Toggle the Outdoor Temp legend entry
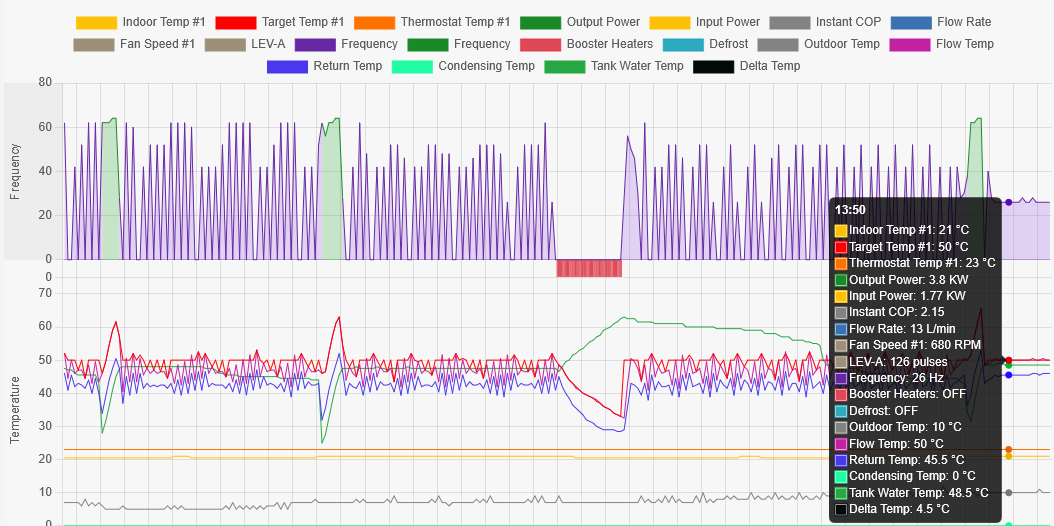Image resolution: width=1054 pixels, height=526 pixels. click(x=842, y=44)
